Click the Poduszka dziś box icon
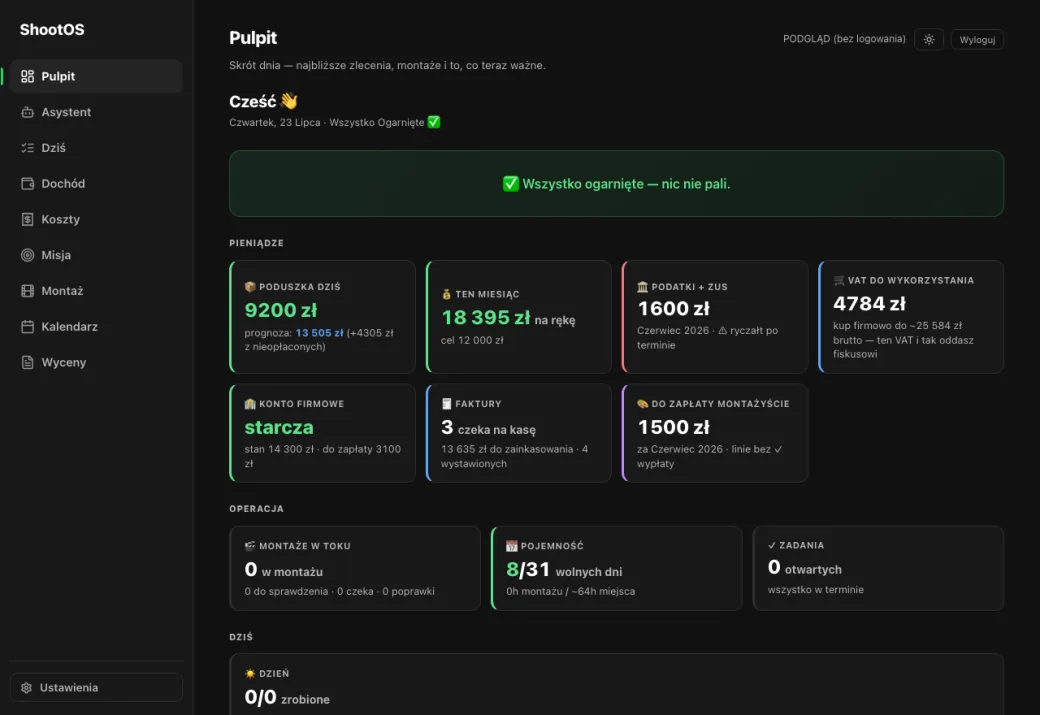Screen dimensions: 1040x715 (x=250, y=287)
